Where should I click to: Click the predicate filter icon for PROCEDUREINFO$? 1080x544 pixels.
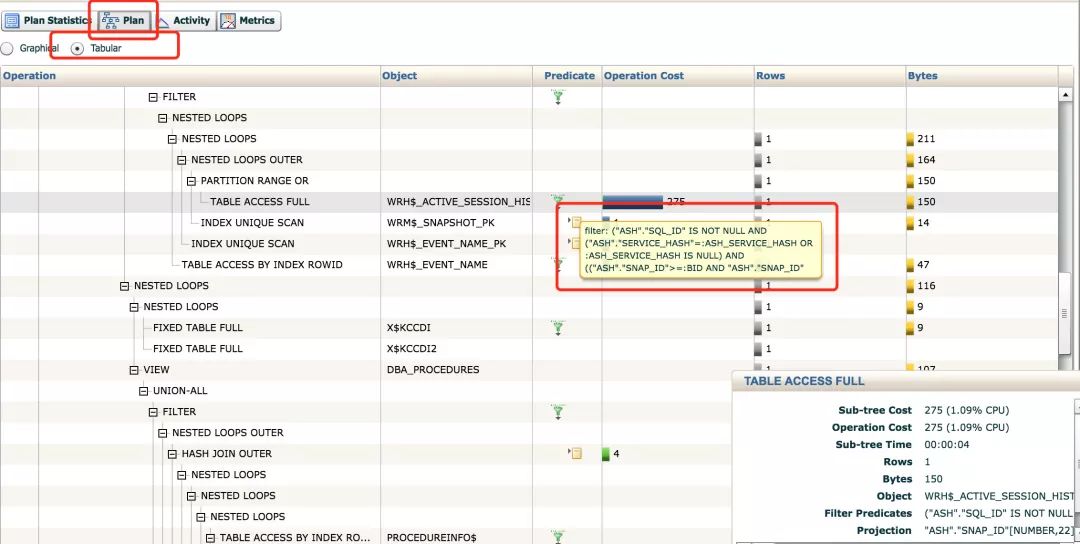[558, 536]
